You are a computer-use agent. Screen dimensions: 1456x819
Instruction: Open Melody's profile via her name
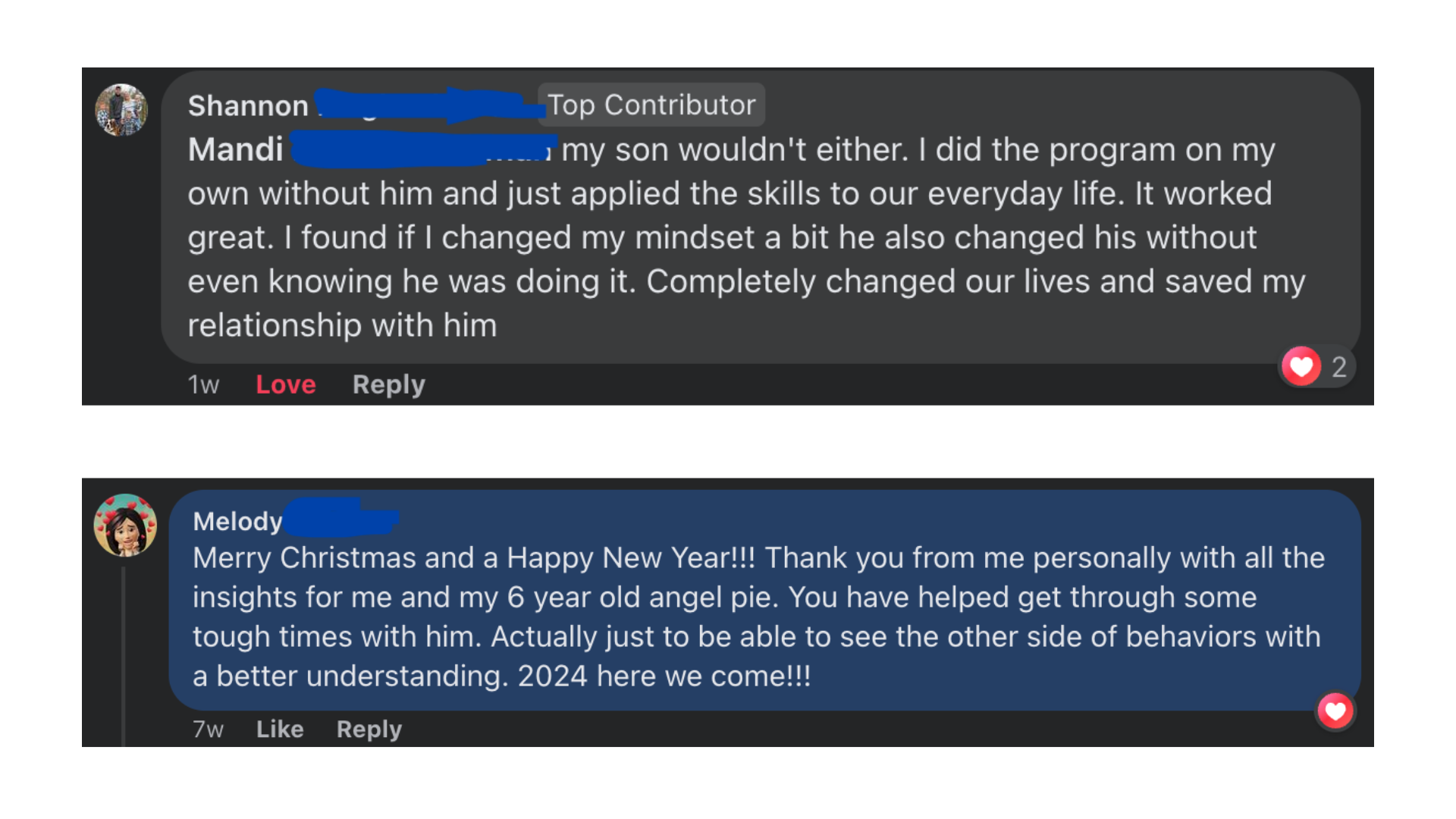coord(237,521)
